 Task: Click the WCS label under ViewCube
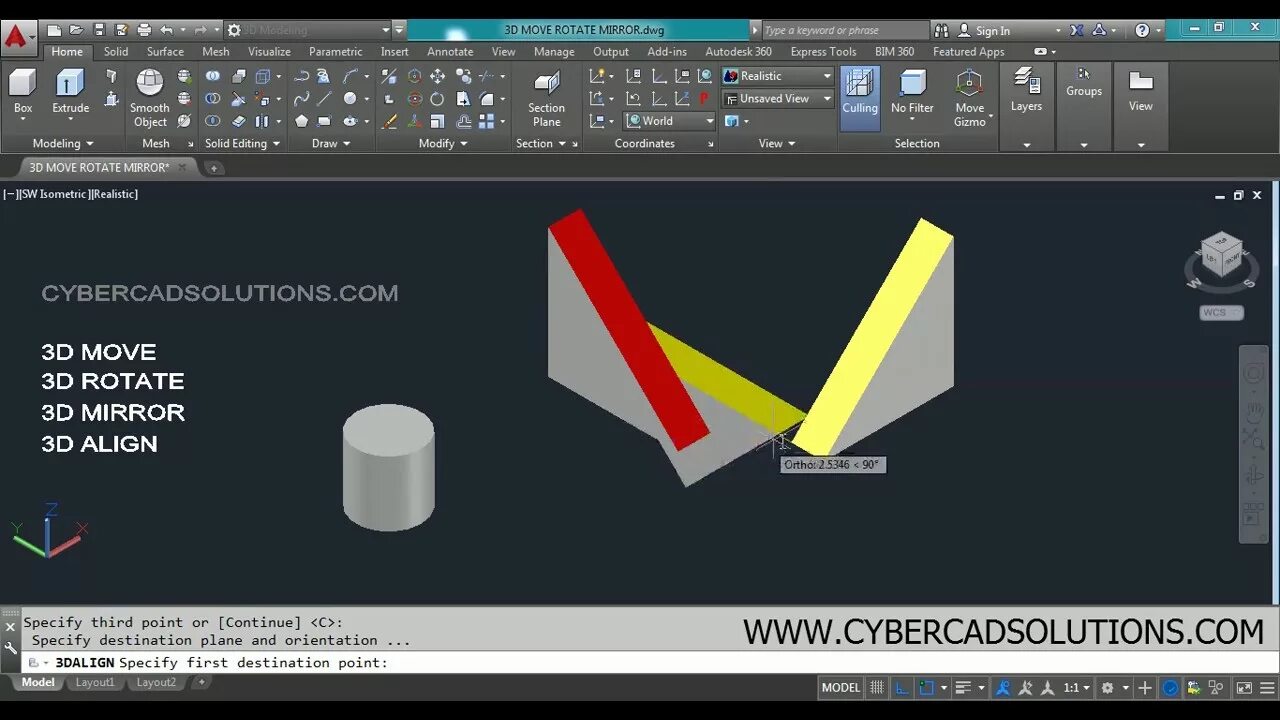pyautogui.click(x=1221, y=312)
